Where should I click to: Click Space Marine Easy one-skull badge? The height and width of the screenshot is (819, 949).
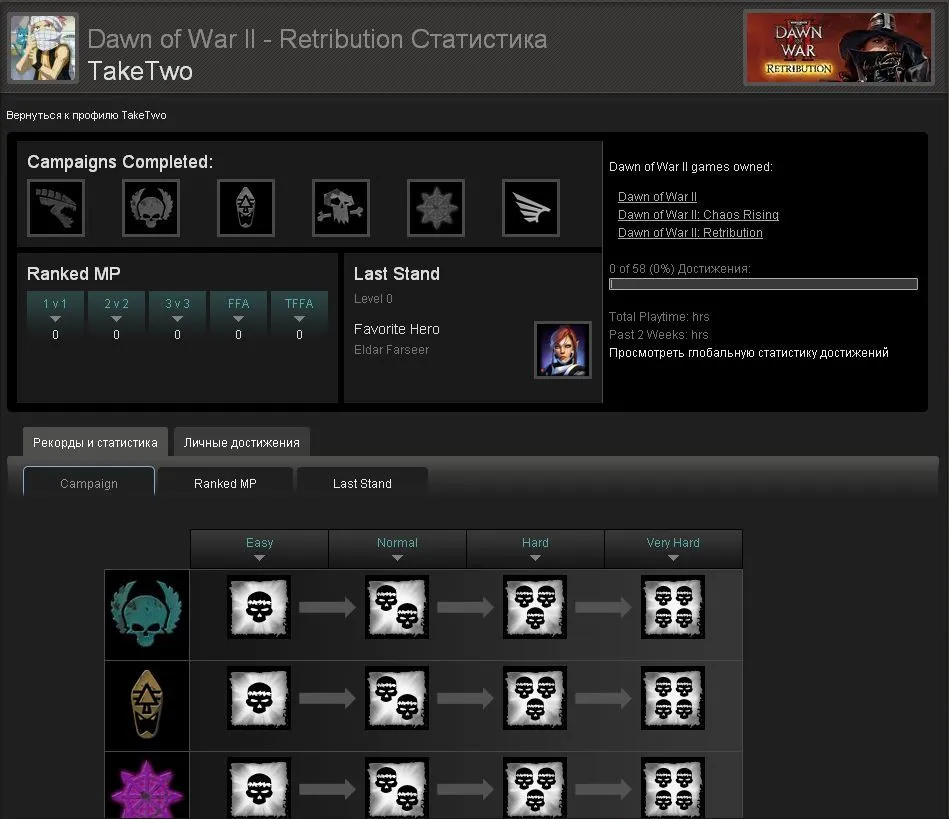[259, 607]
